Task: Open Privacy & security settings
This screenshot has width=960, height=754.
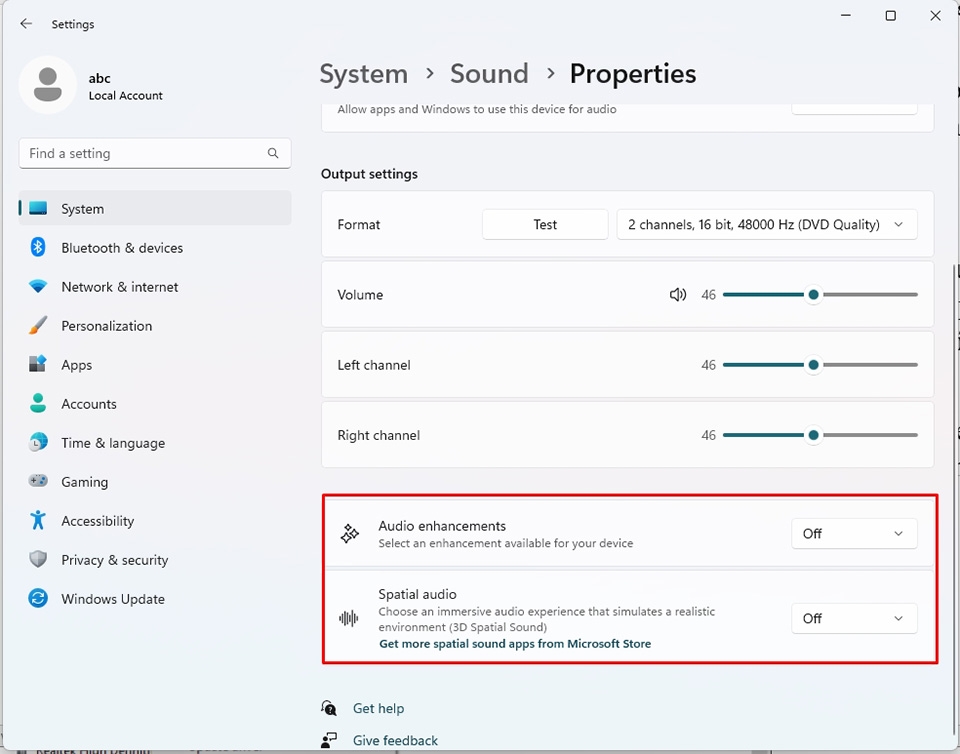Action: (x=156, y=560)
